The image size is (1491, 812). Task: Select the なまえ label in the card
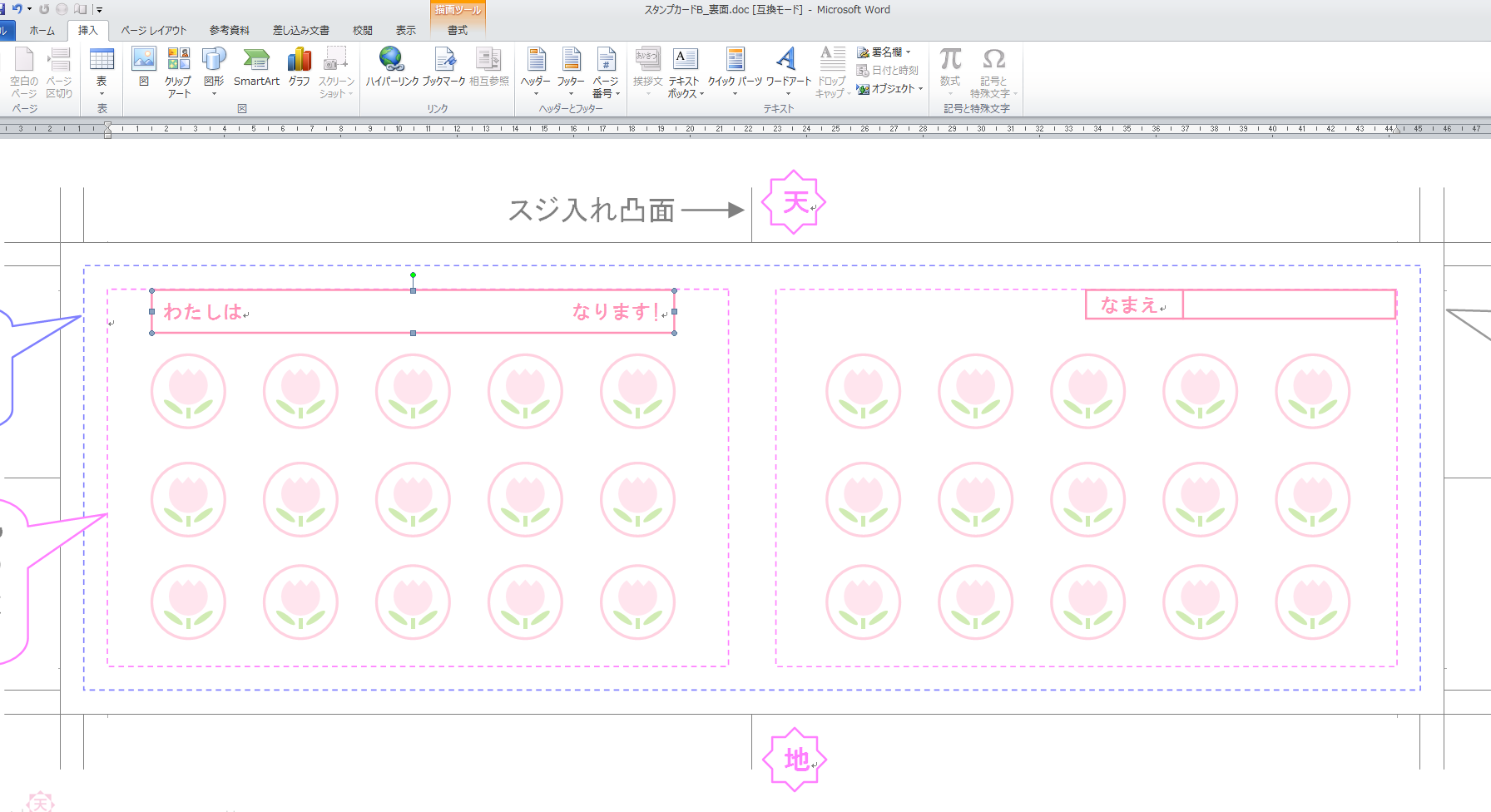(x=1129, y=304)
